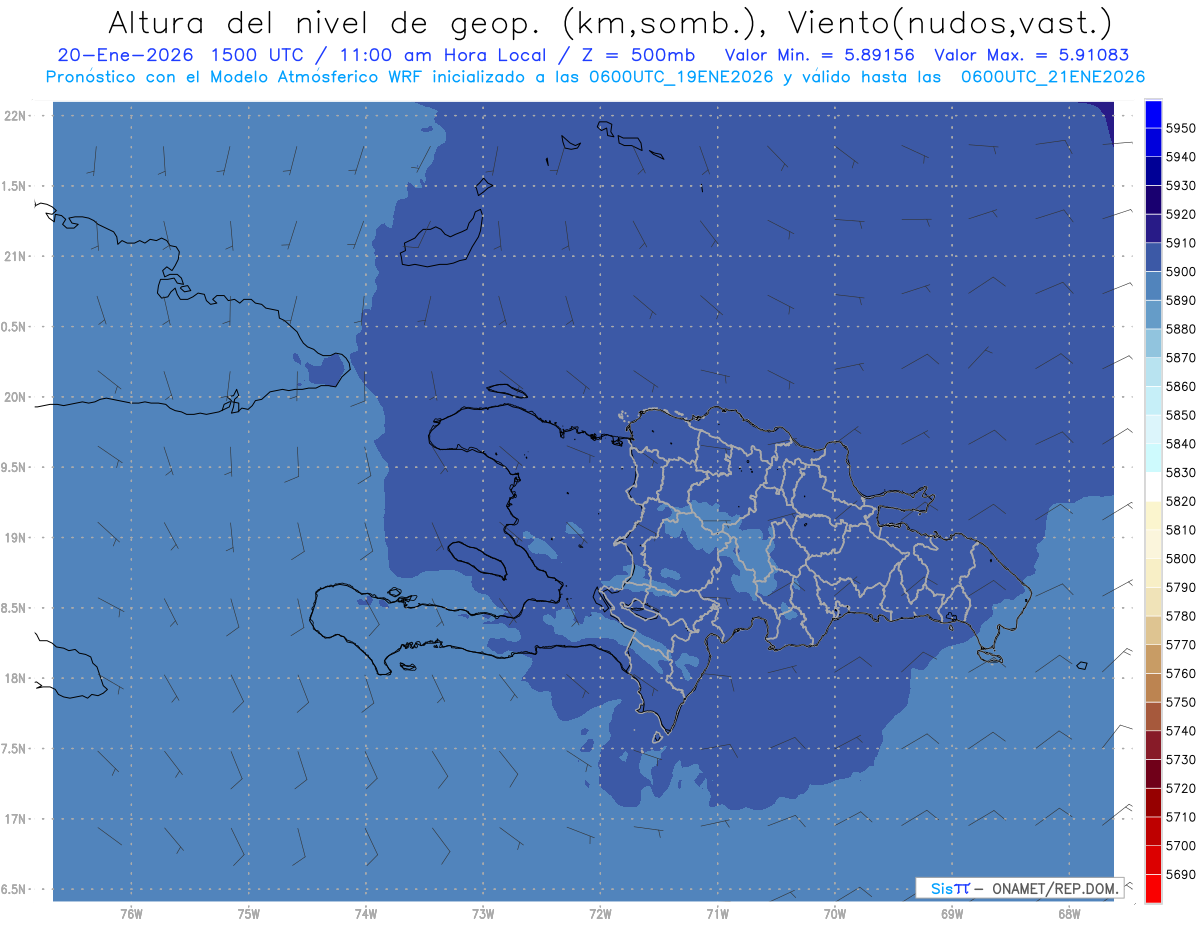This screenshot has width=1200, height=927.
Task: Click the '20N' latitude axis label
Action: tap(15, 397)
